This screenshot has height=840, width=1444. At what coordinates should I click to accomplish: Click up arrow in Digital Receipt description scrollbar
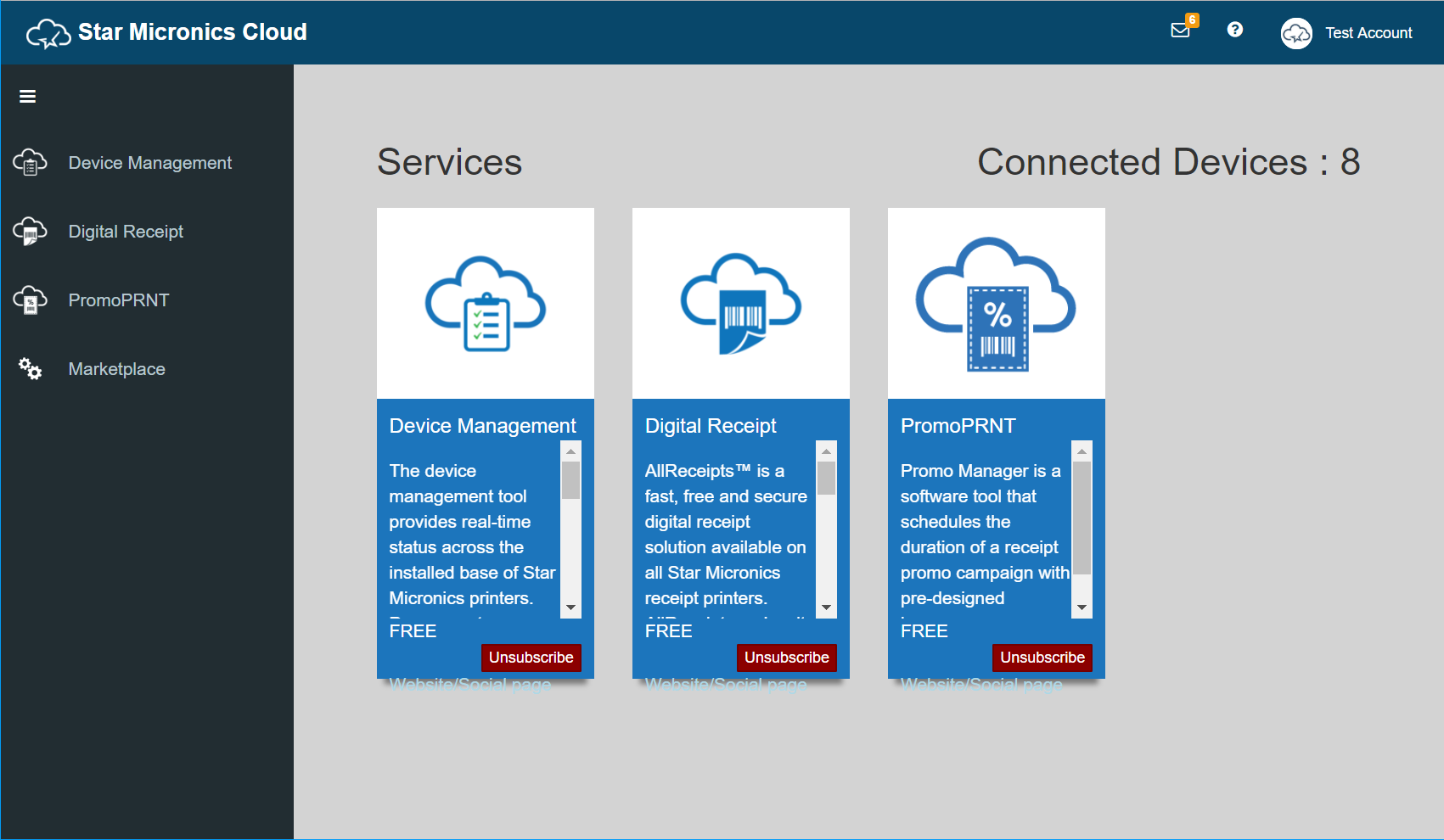[826, 451]
